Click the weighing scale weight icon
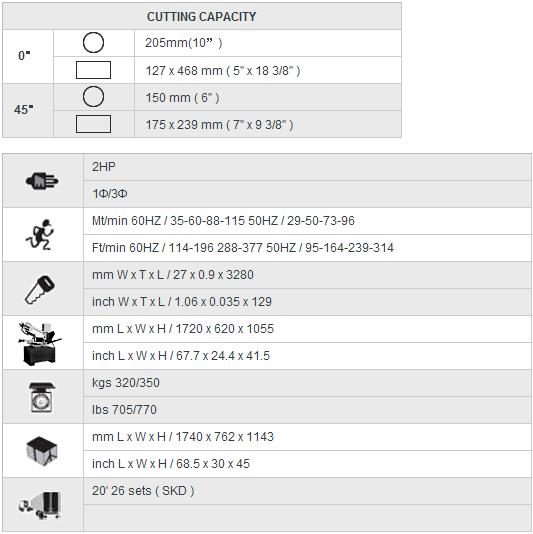The height and width of the screenshot is (534, 533). point(42,397)
